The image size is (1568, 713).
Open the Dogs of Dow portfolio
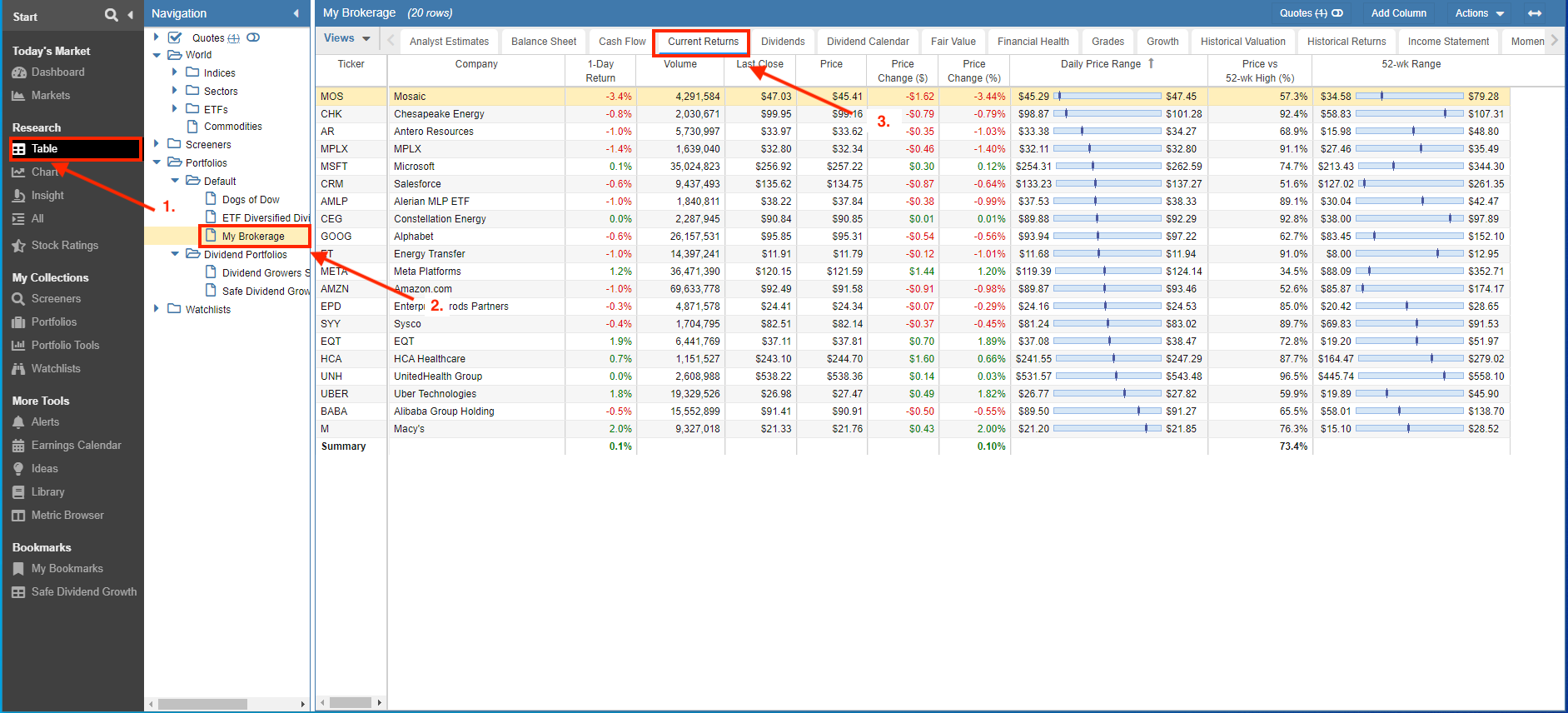click(x=250, y=200)
